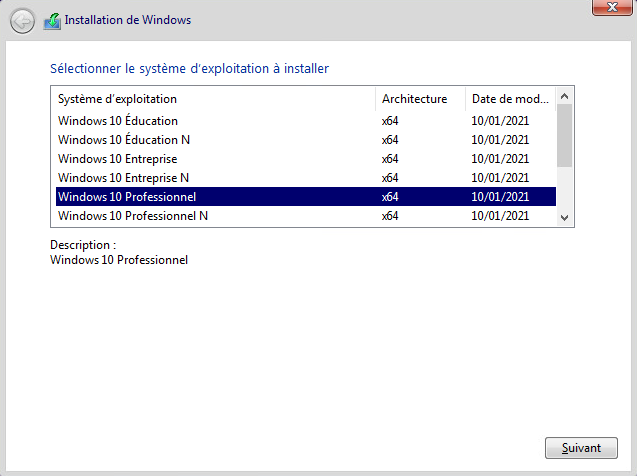Click the scroll up arrow of the list
This screenshot has height=476, width=637.
point(564,96)
